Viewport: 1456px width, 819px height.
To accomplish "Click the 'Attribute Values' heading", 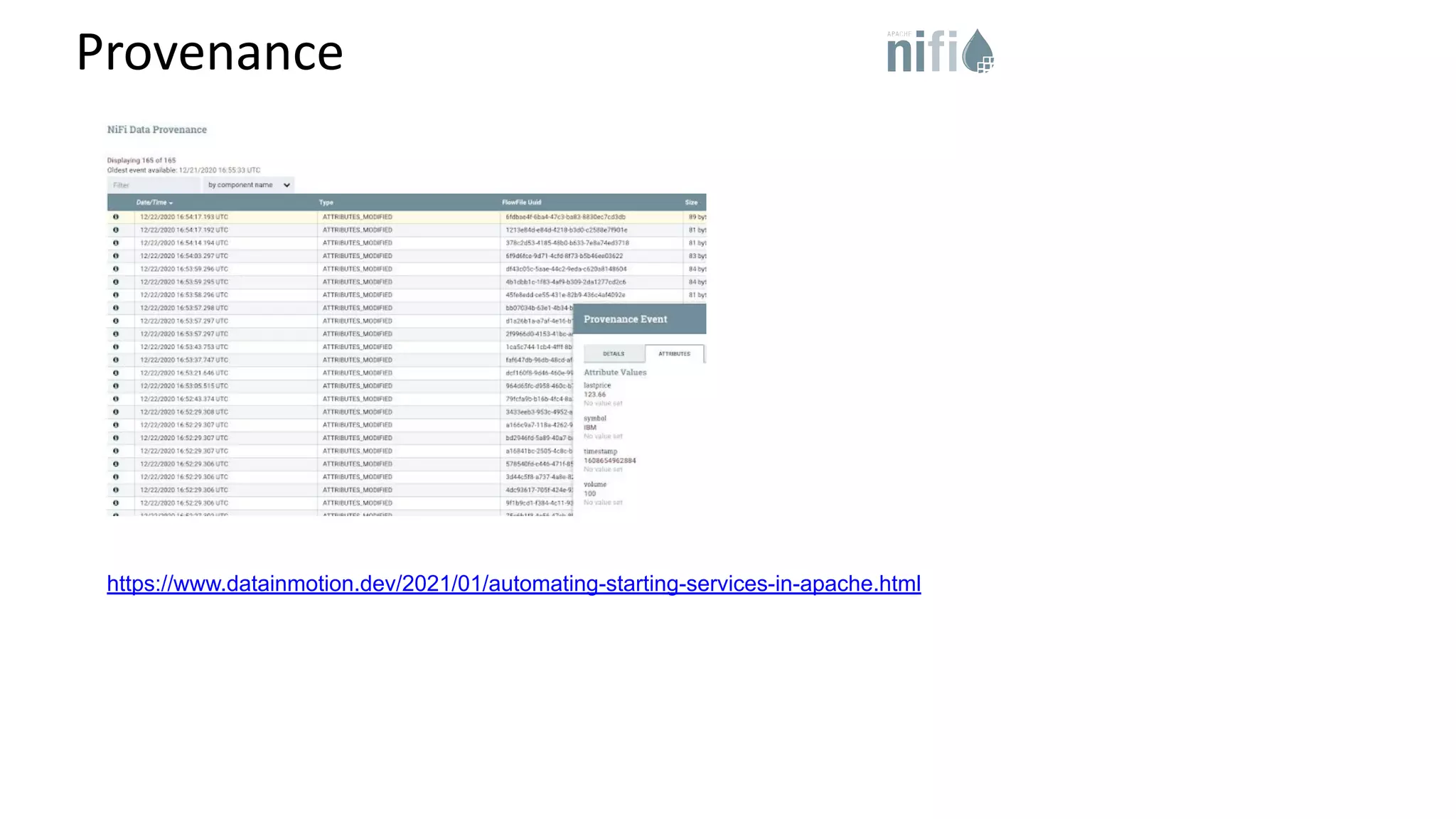I will [x=615, y=373].
